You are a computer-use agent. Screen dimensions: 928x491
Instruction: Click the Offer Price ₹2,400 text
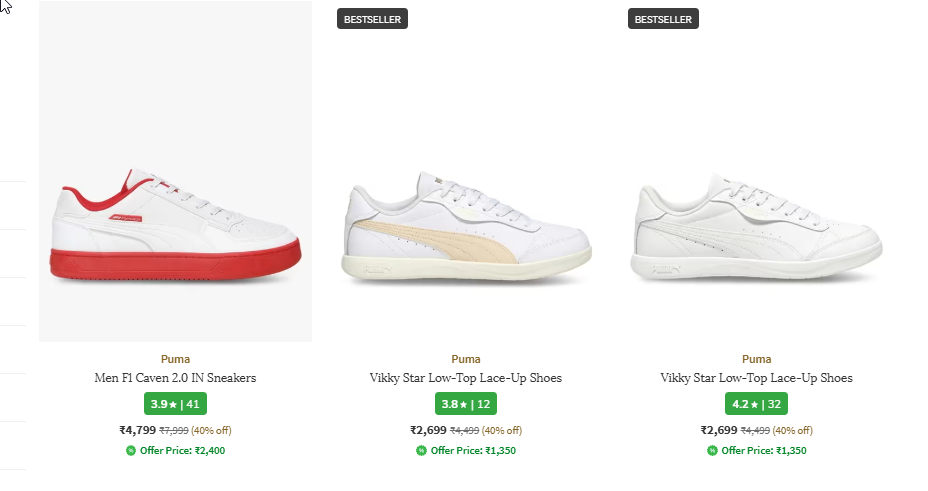pos(182,450)
